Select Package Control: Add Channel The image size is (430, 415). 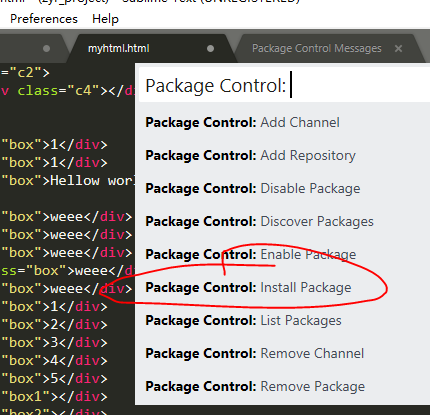(x=283, y=122)
